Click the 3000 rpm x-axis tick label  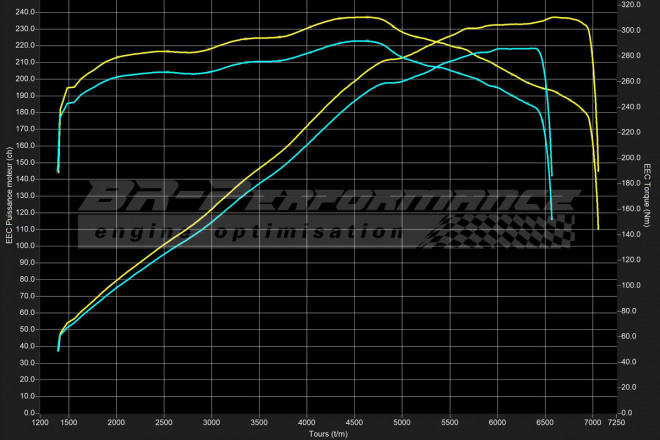[x=211, y=423]
